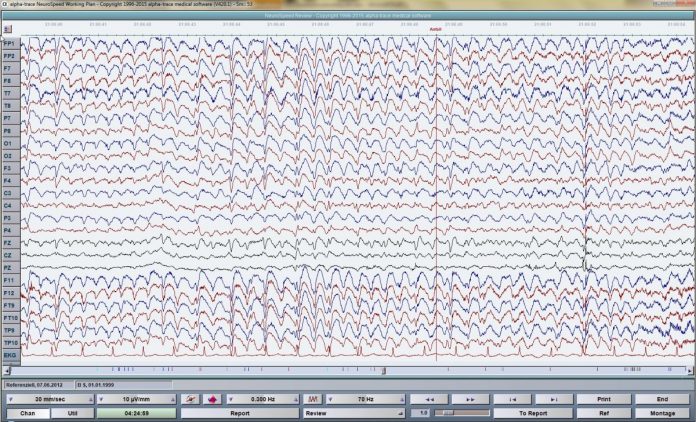Click the increase arrow of 30 mm/sec
Screen dimensions: 696x422
[91, 399]
